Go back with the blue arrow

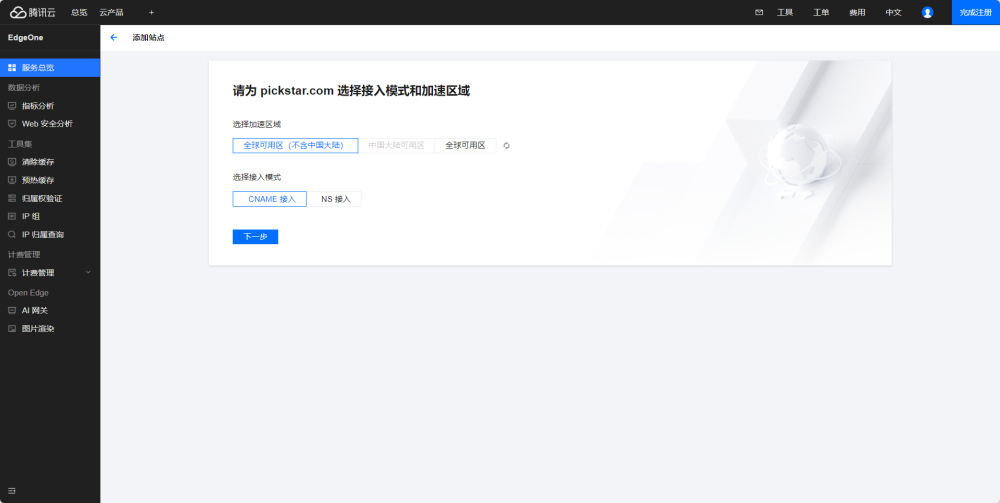[x=114, y=38]
